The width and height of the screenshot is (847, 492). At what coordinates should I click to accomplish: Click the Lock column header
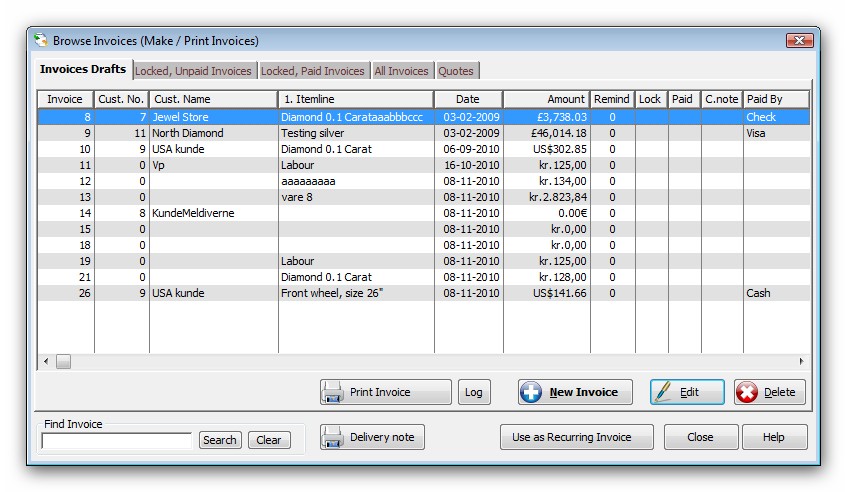(x=651, y=99)
